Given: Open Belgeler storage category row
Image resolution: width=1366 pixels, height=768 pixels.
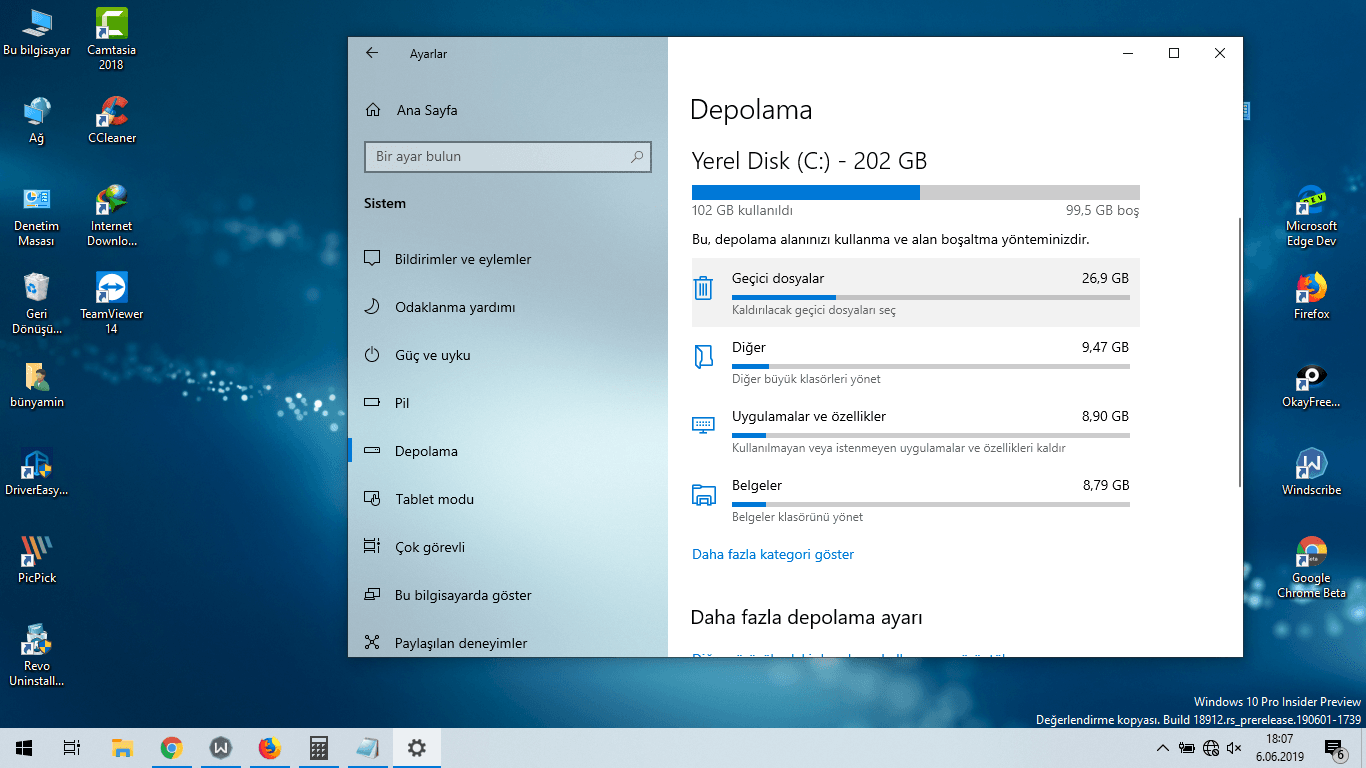Looking at the screenshot, I should click(x=916, y=499).
